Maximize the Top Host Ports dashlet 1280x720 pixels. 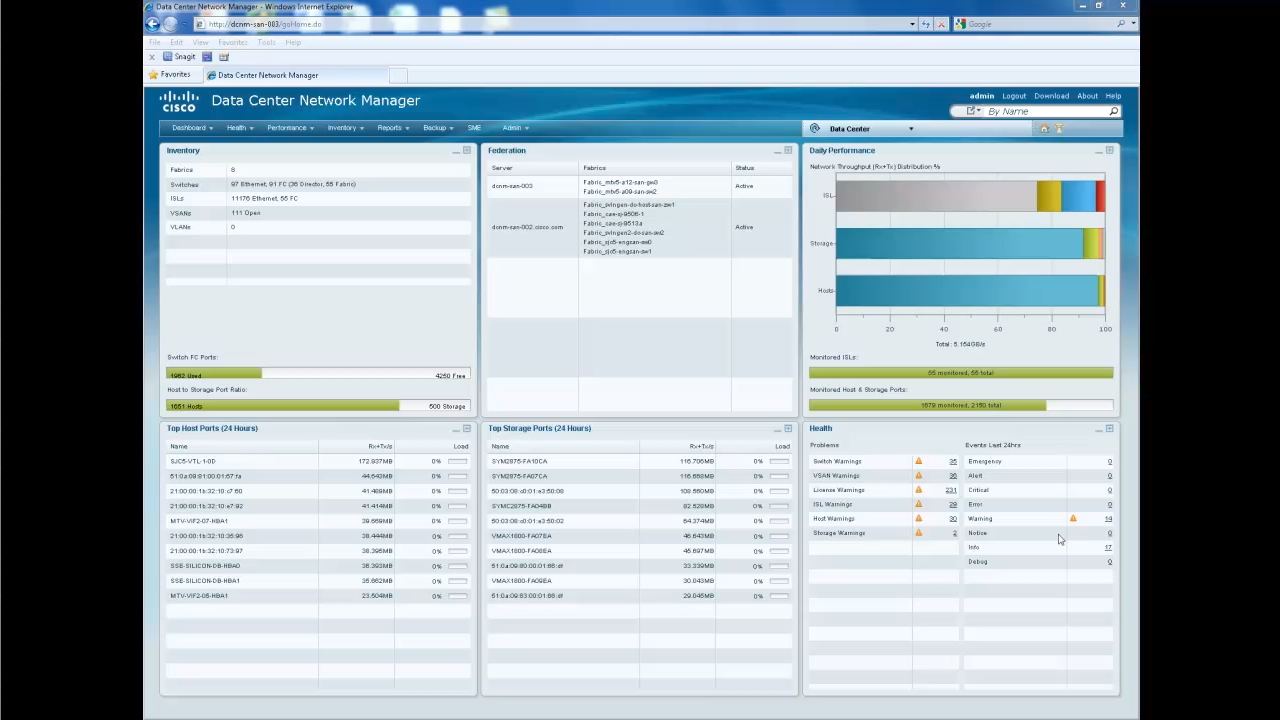tap(467, 429)
